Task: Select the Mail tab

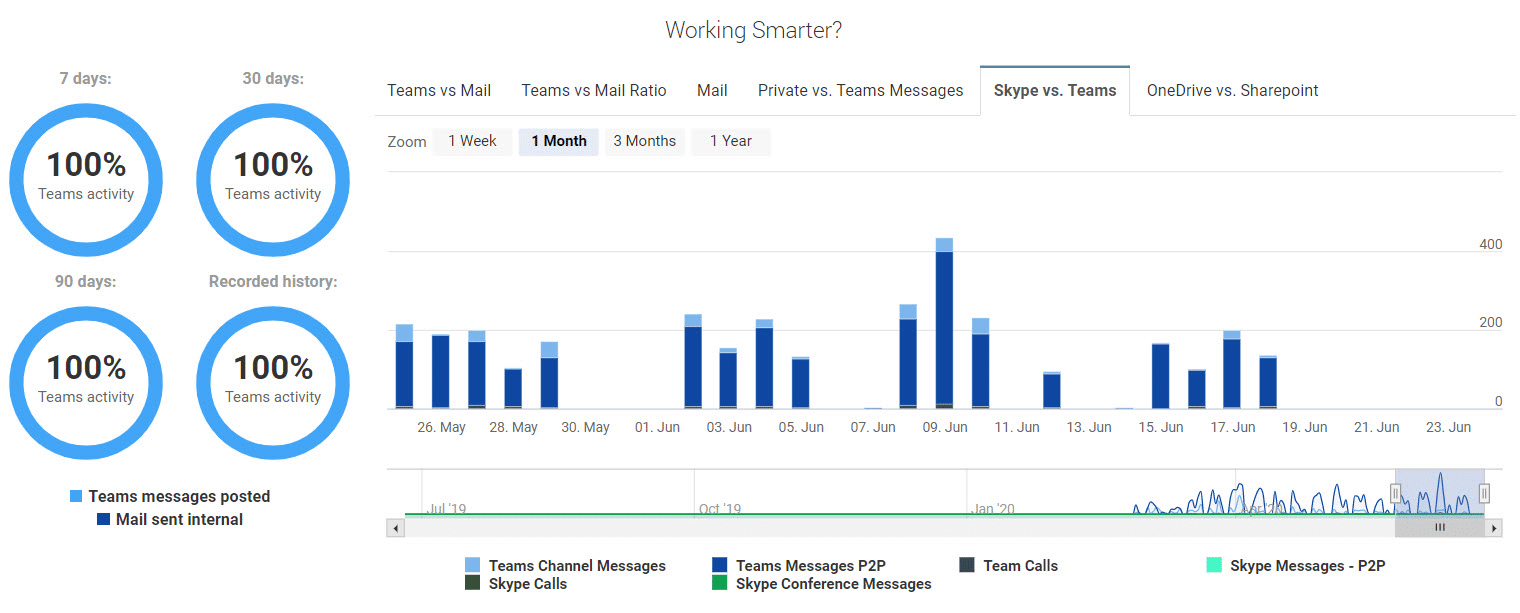Action: (x=712, y=91)
